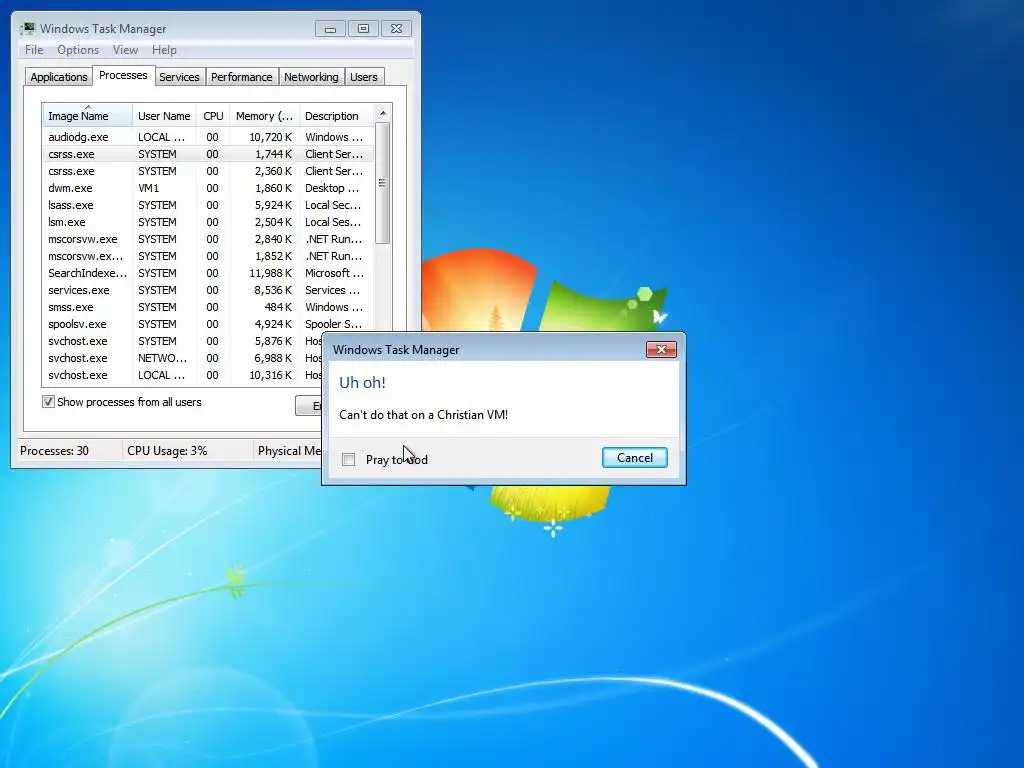Open the File menu
This screenshot has width=1024, height=768.
coord(34,50)
